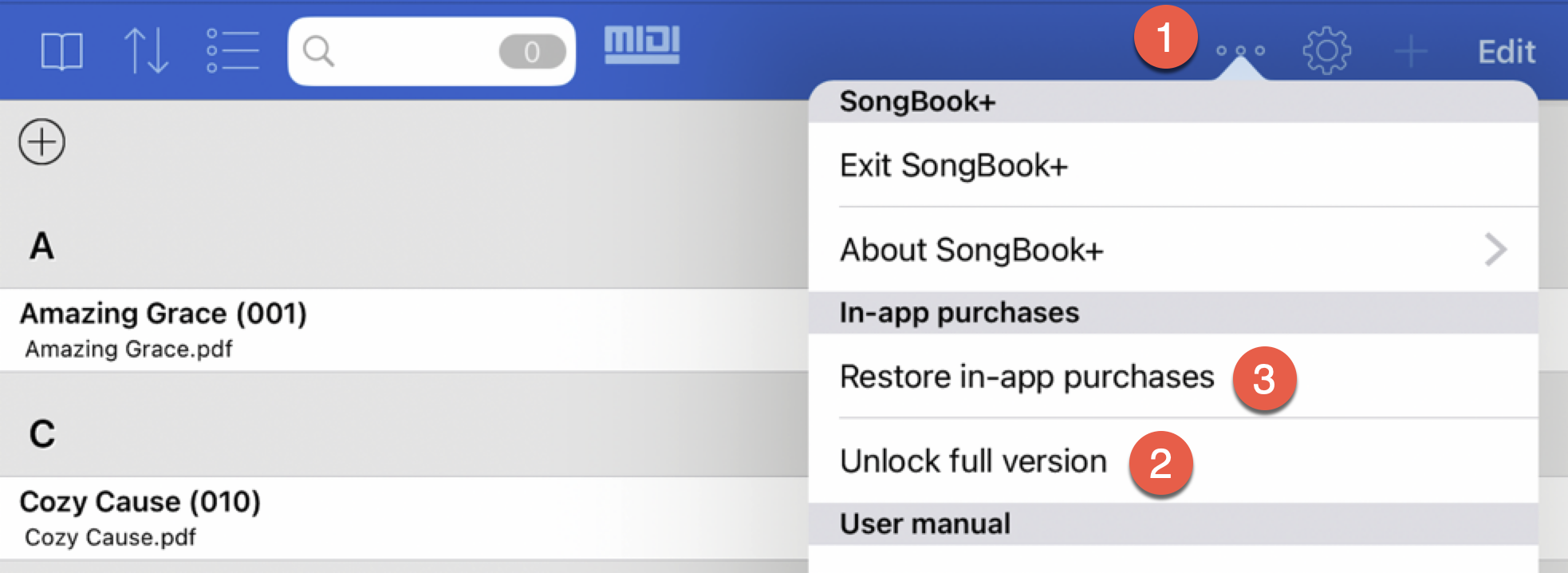Open the settings gear icon

[1326, 51]
